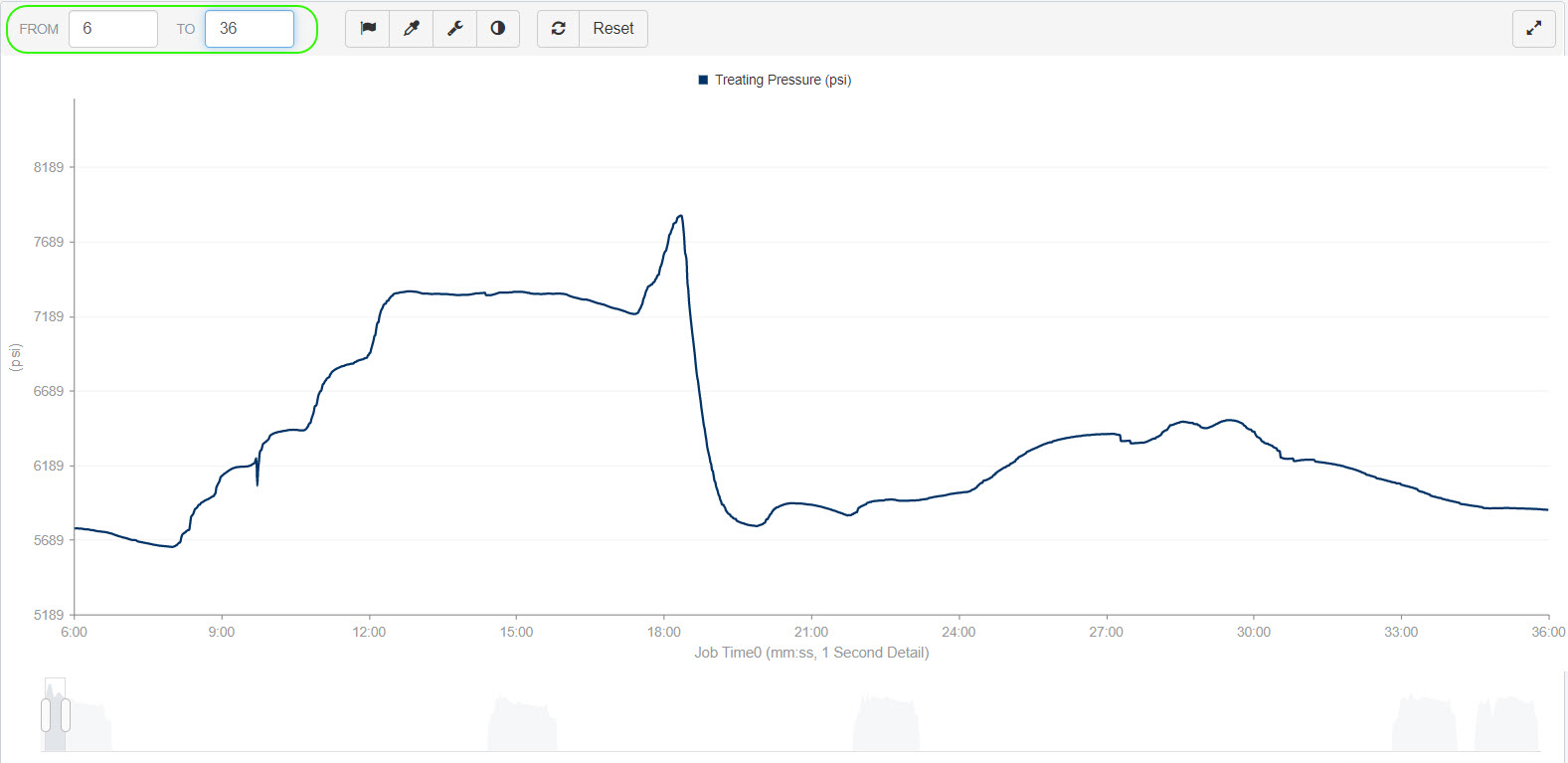Click the blue Treating Pressure legend square

point(704,80)
